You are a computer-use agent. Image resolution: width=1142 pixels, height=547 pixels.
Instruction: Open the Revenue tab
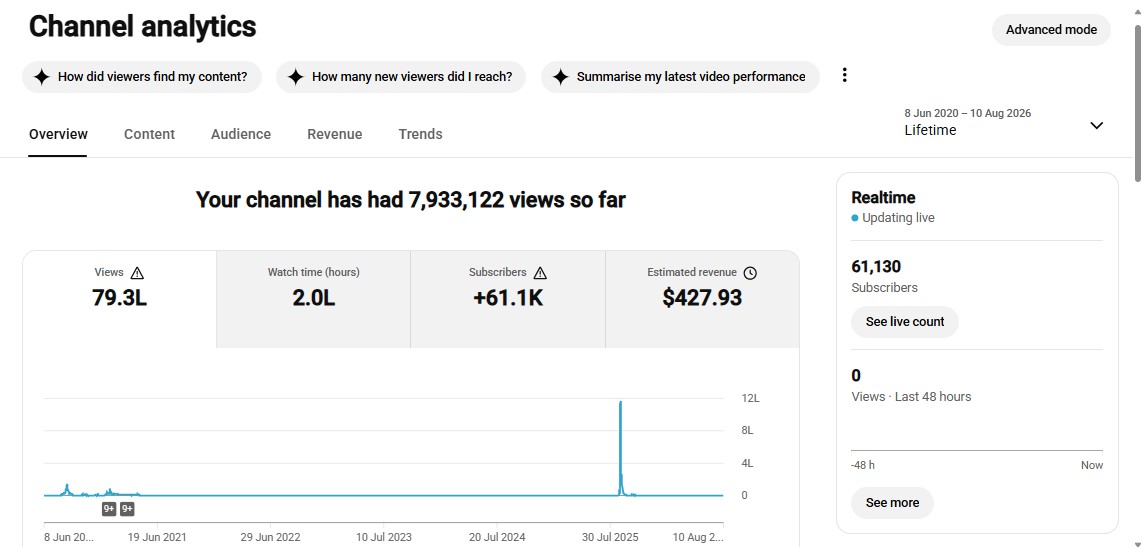coord(334,134)
